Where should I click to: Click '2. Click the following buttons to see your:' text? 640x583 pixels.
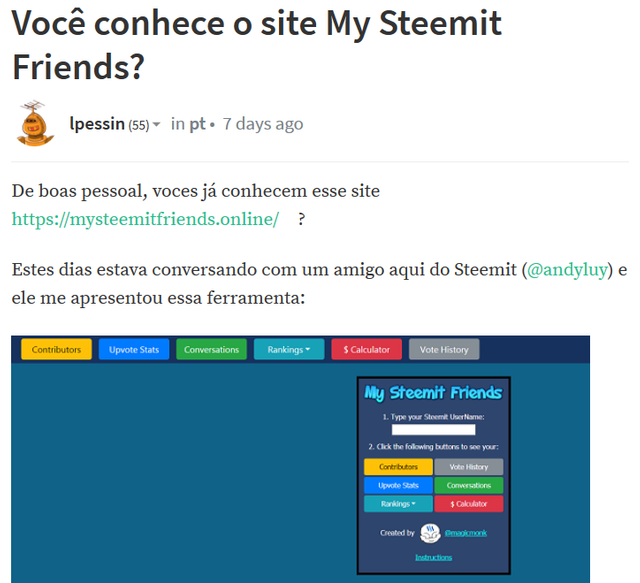(433, 447)
